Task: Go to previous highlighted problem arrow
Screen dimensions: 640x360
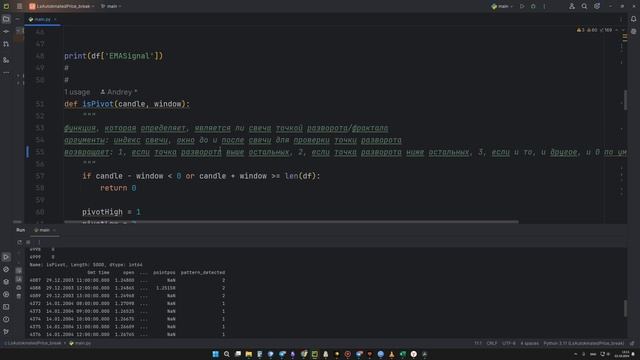Action: [x=617, y=30]
